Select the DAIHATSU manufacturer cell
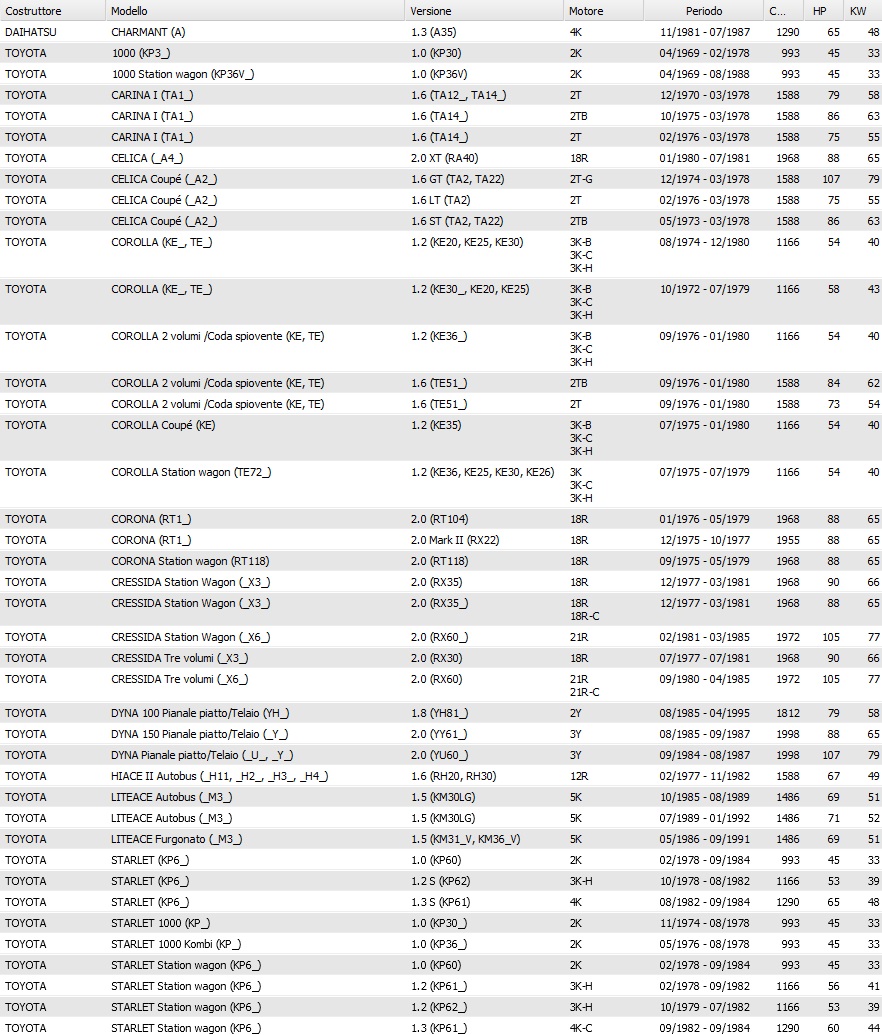The image size is (882, 1035). [30, 32]
